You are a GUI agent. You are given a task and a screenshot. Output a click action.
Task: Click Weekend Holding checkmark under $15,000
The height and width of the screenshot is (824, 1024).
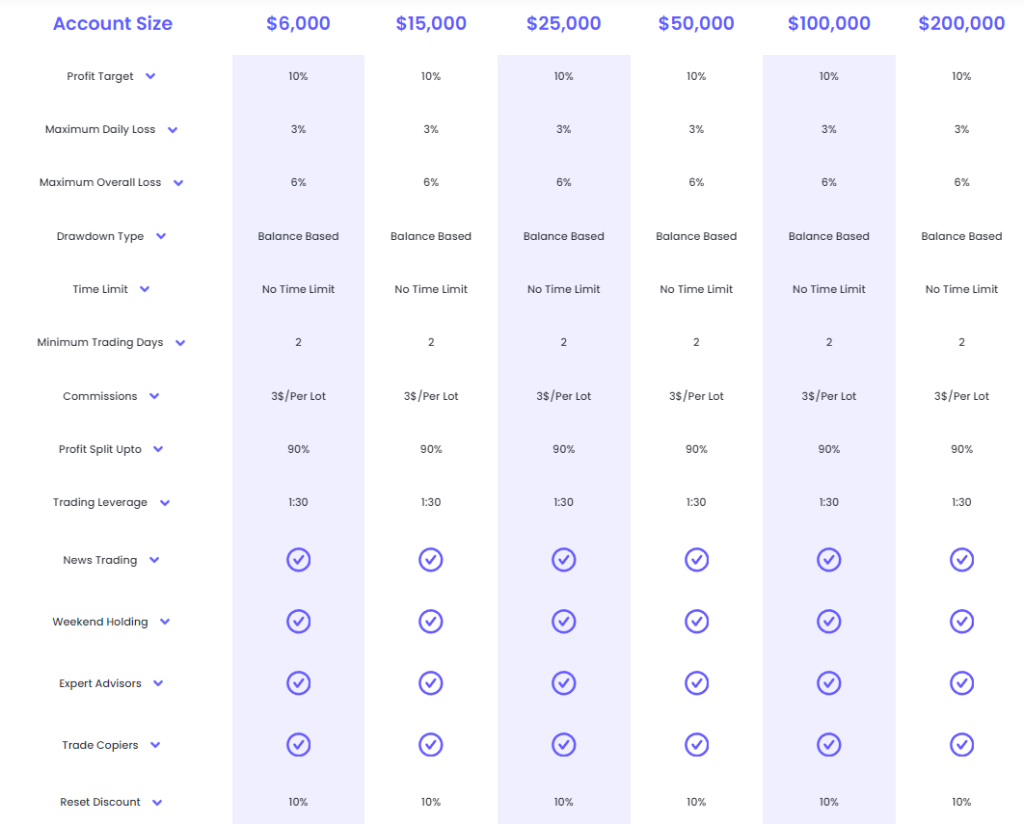[x=431, y=621]
